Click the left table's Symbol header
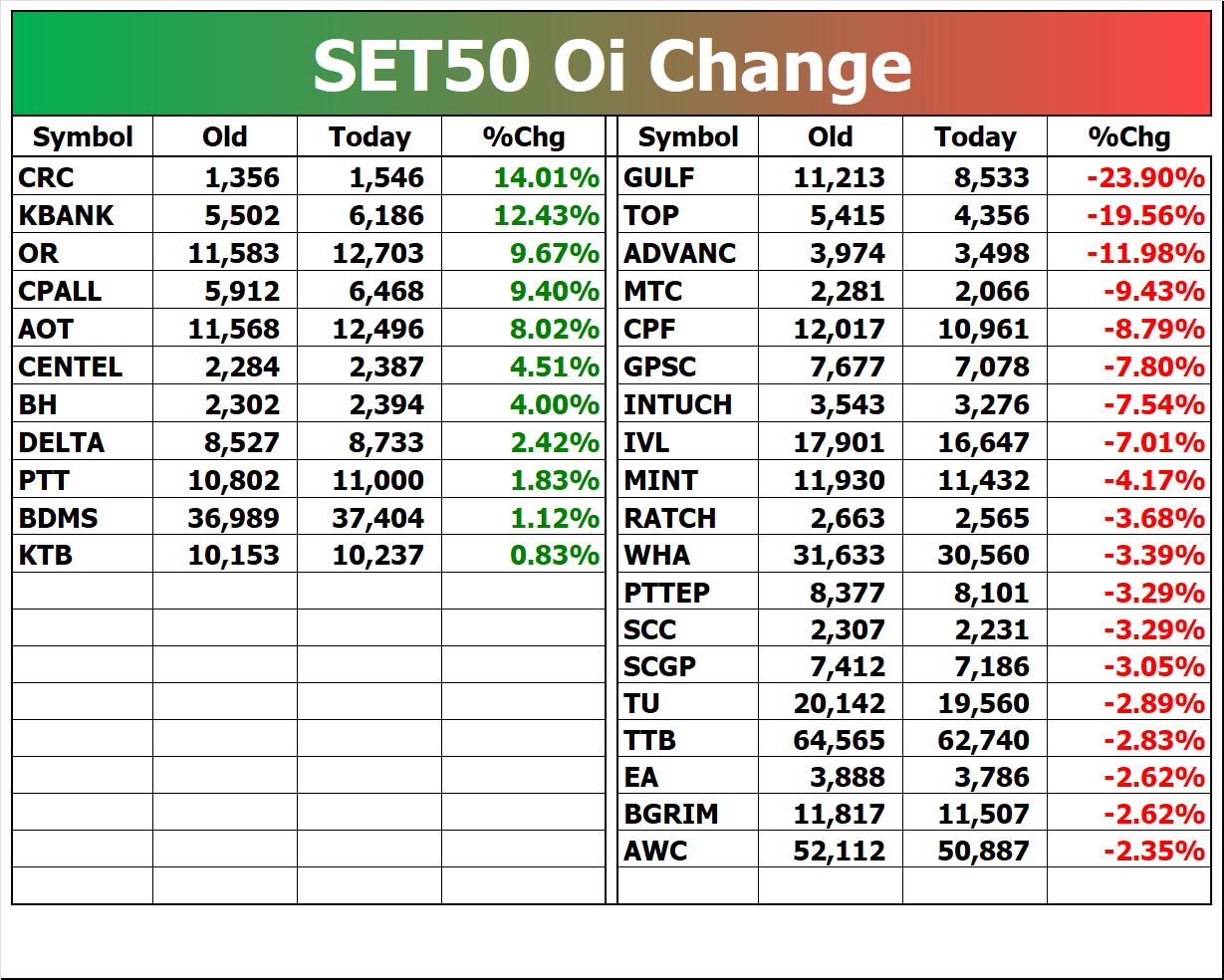 pyautogui.click(x=83, y=136)
